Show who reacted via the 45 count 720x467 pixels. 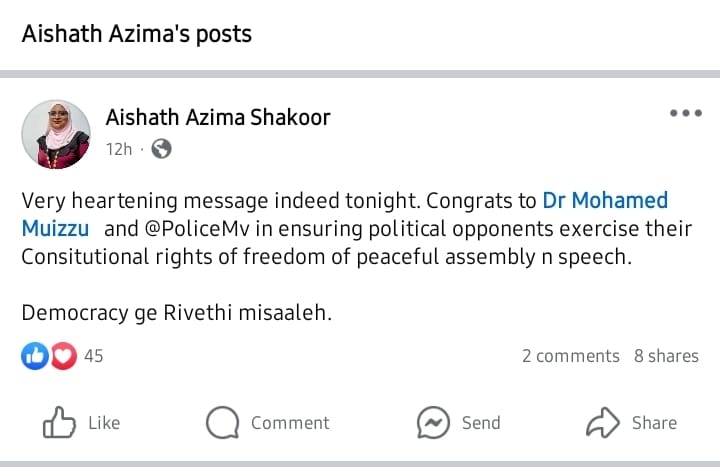[x=94, y=356]
